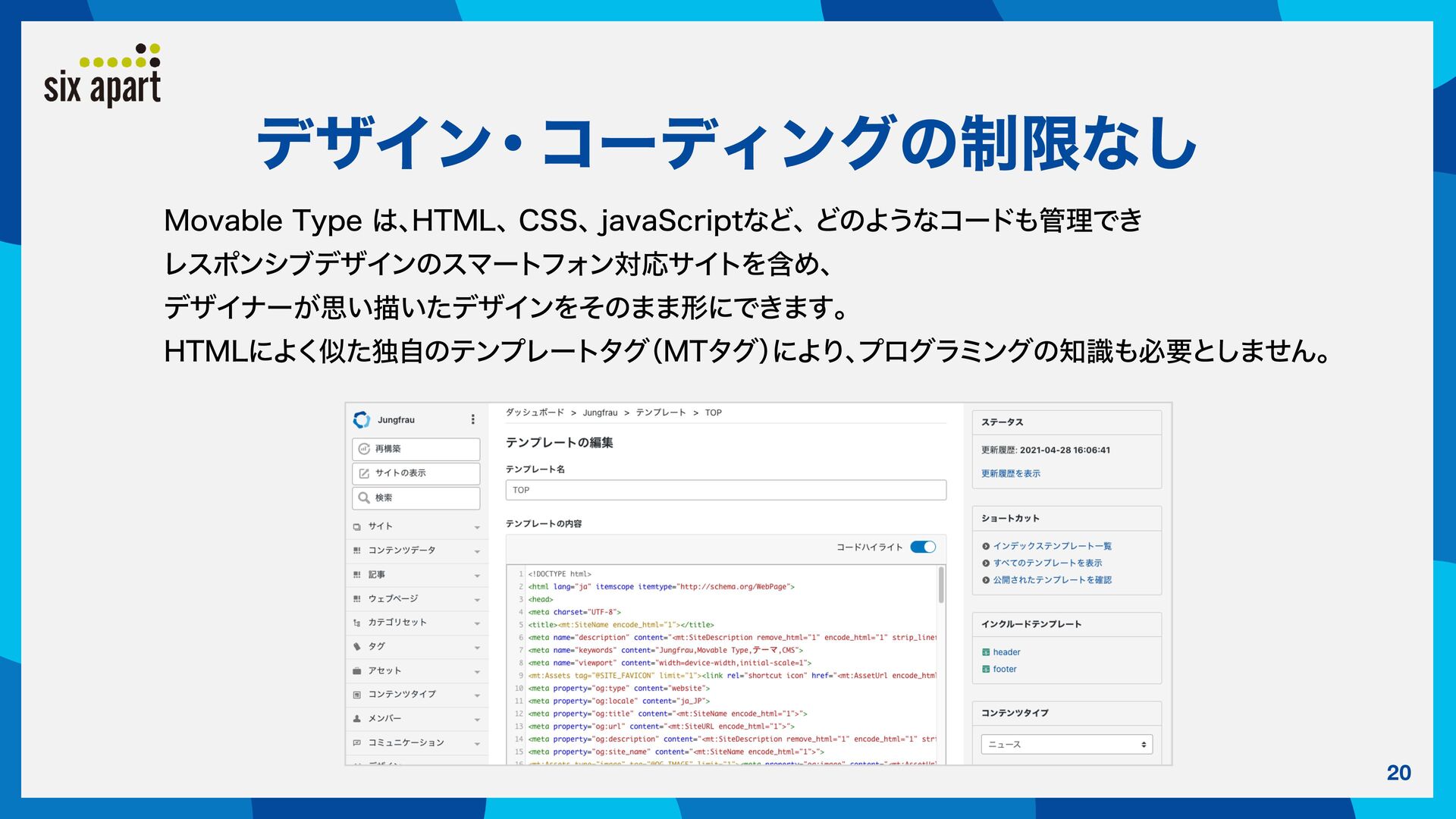Click the アセット folder icon
This screenshot has height=819, width=1456.
[356, 671]
